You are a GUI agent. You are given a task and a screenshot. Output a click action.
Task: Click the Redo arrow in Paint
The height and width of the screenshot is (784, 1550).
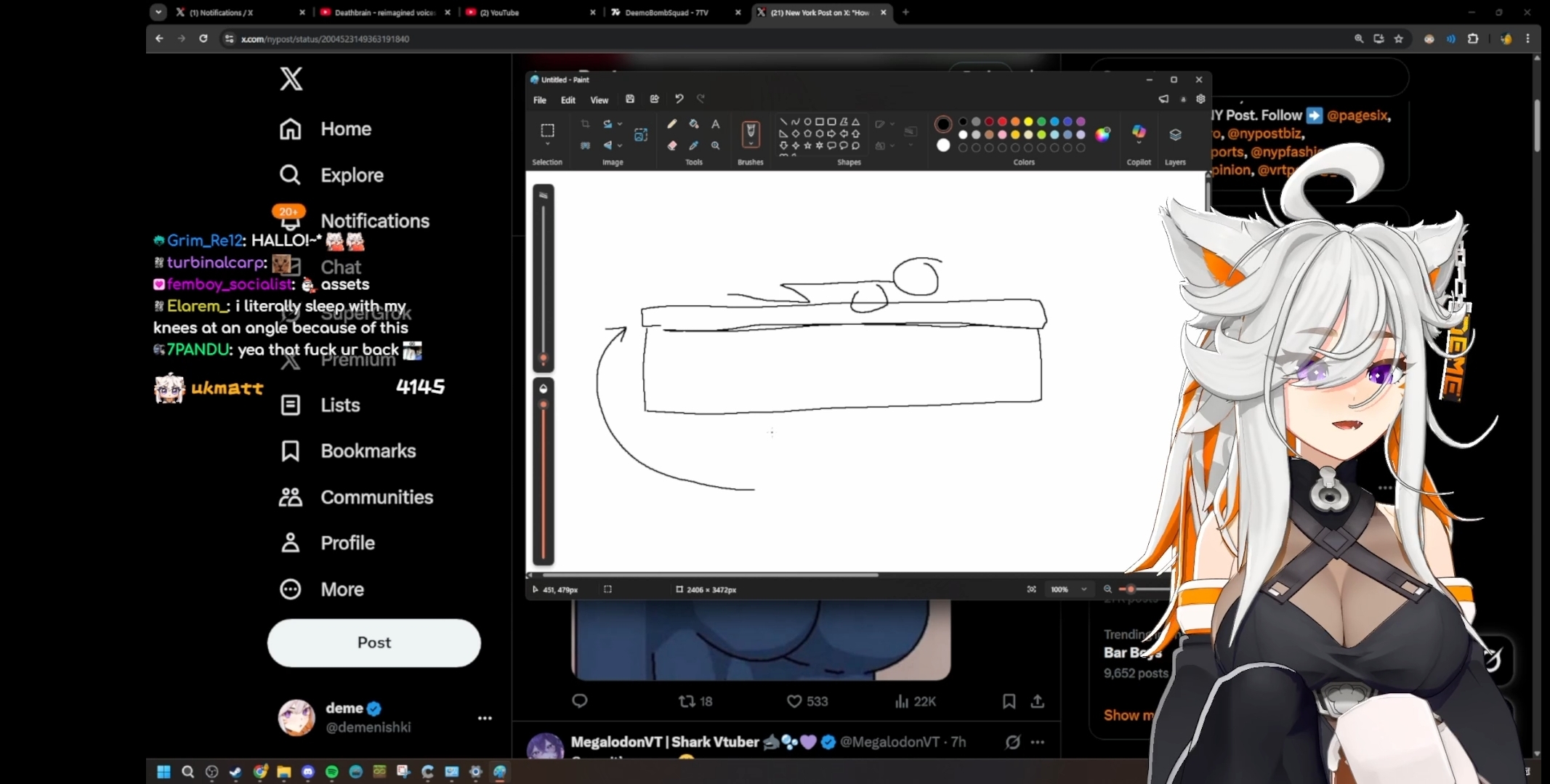tap(701, 99)
